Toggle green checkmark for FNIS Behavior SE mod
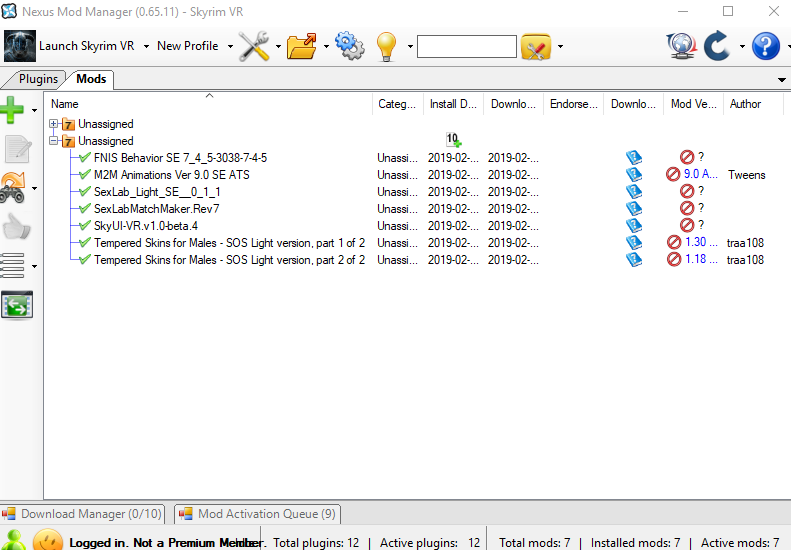The image size is (791, 550). coord(85,157)
